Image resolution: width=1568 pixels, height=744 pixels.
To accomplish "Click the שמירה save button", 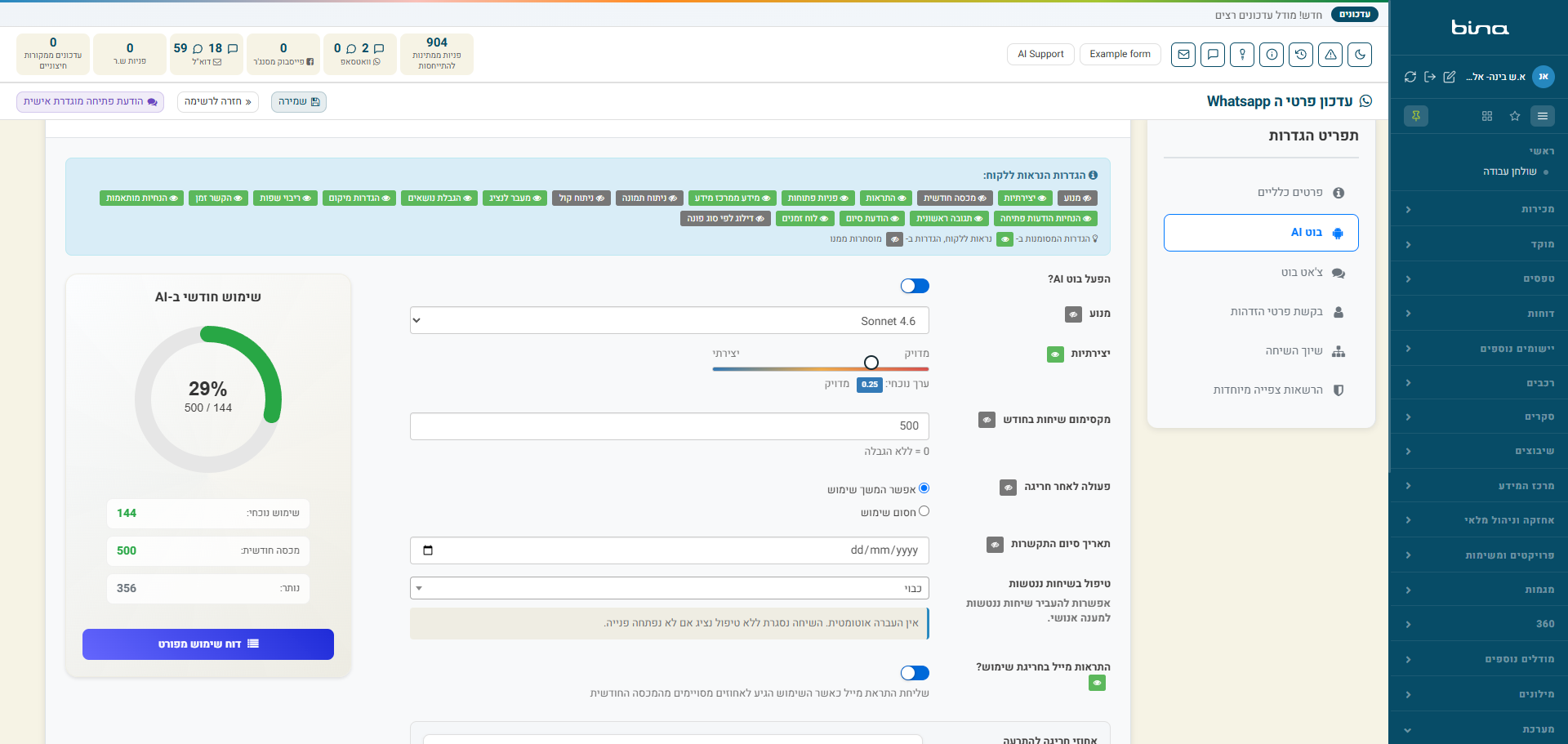I will point(299,102).
